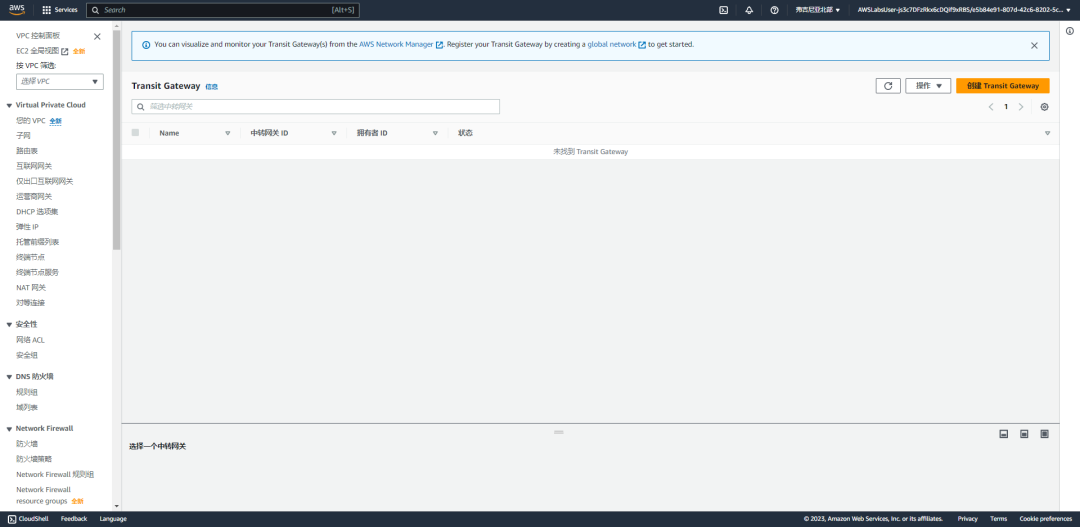Go to next page arrow

pos(1021,107)
